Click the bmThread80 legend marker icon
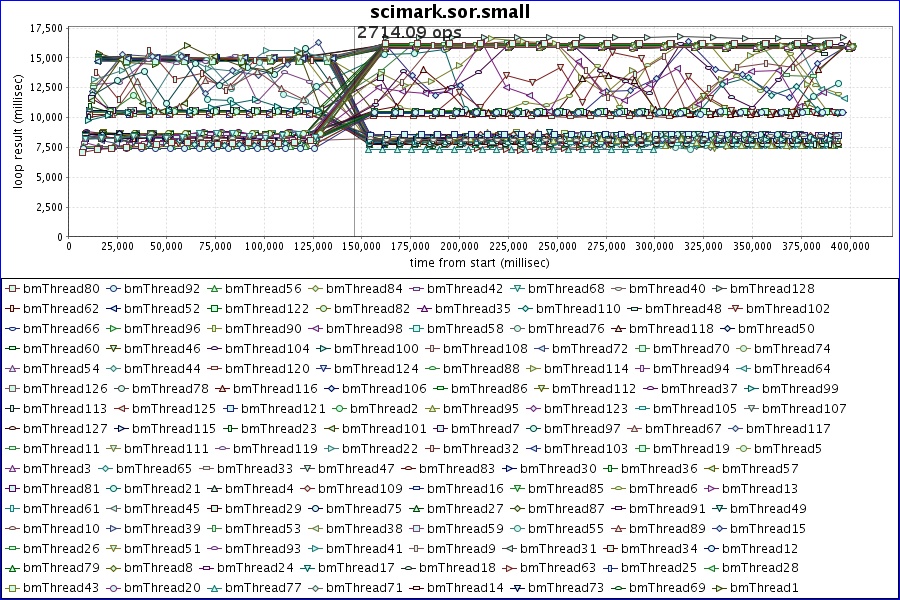The width and height of the screenshot is (900, 600). [x=13, y=289]
